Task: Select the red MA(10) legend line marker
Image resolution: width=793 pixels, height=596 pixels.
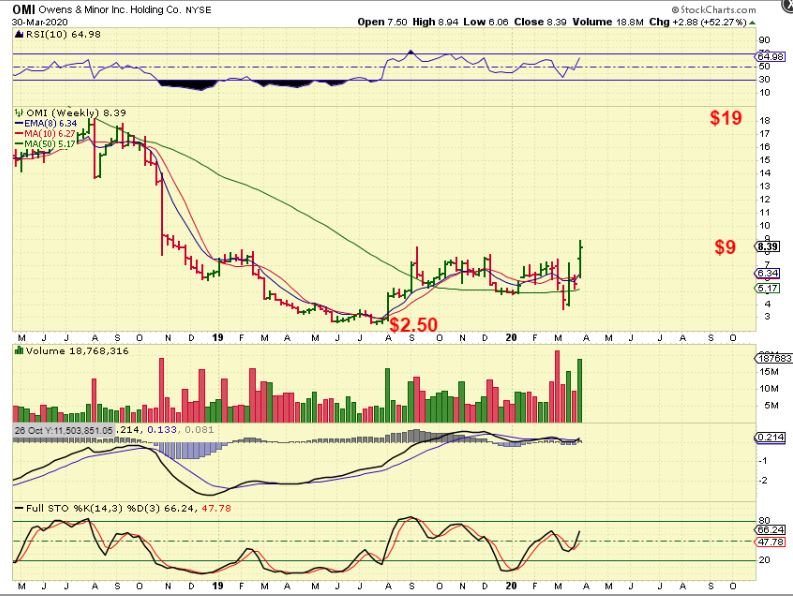Action: pyautogui.click(x=19, y=134)
